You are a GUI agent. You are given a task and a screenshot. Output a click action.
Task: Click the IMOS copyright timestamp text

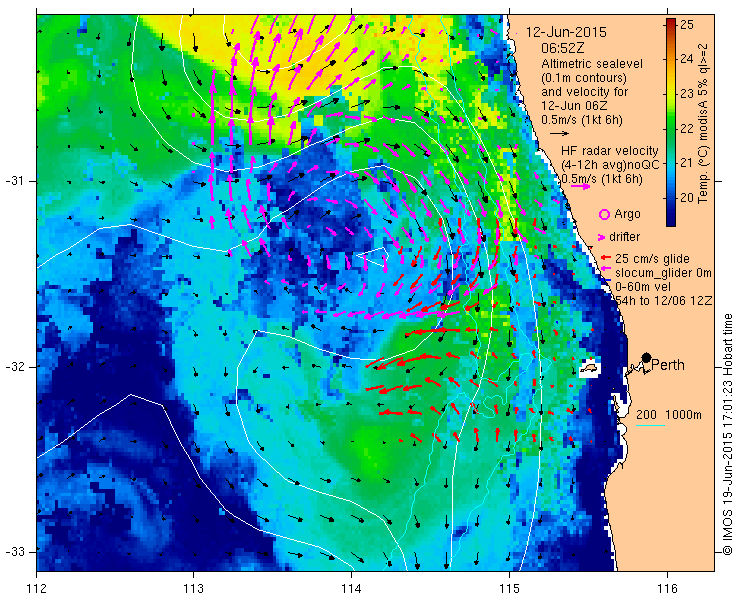click(727, 434)
